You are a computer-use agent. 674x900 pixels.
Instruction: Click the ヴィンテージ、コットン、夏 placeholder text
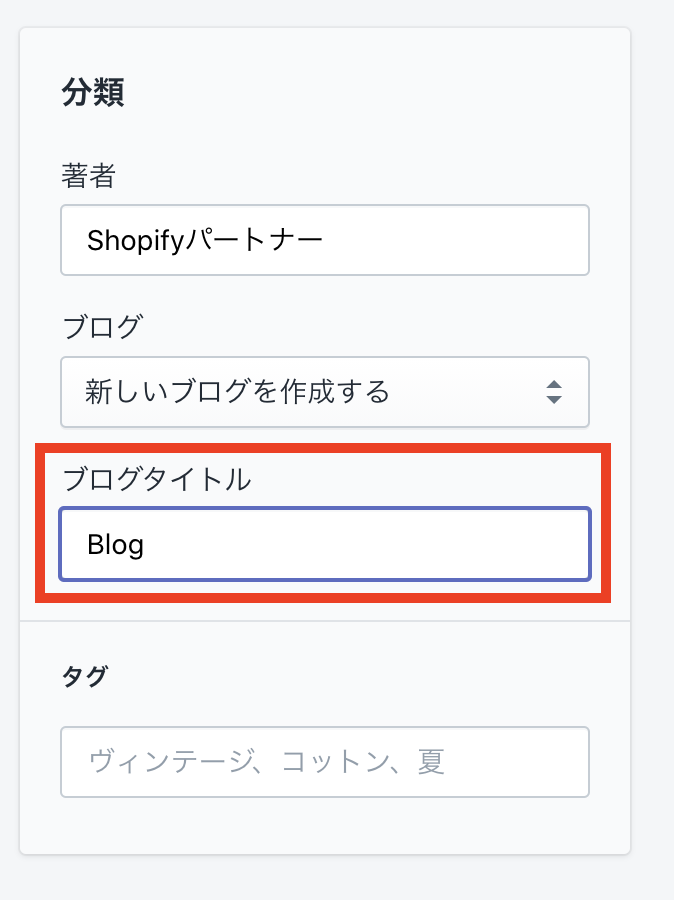(266, 762)
